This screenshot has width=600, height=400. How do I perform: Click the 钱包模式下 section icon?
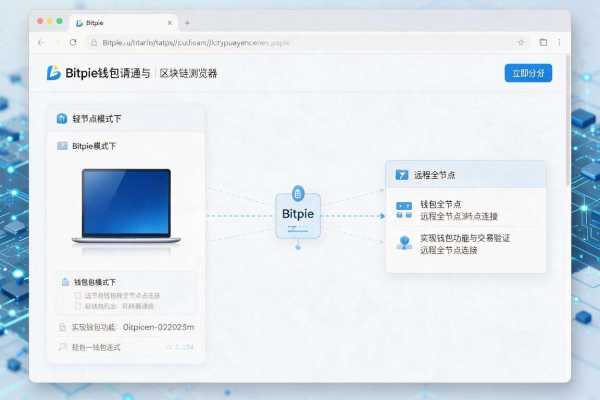coord(65,282)
